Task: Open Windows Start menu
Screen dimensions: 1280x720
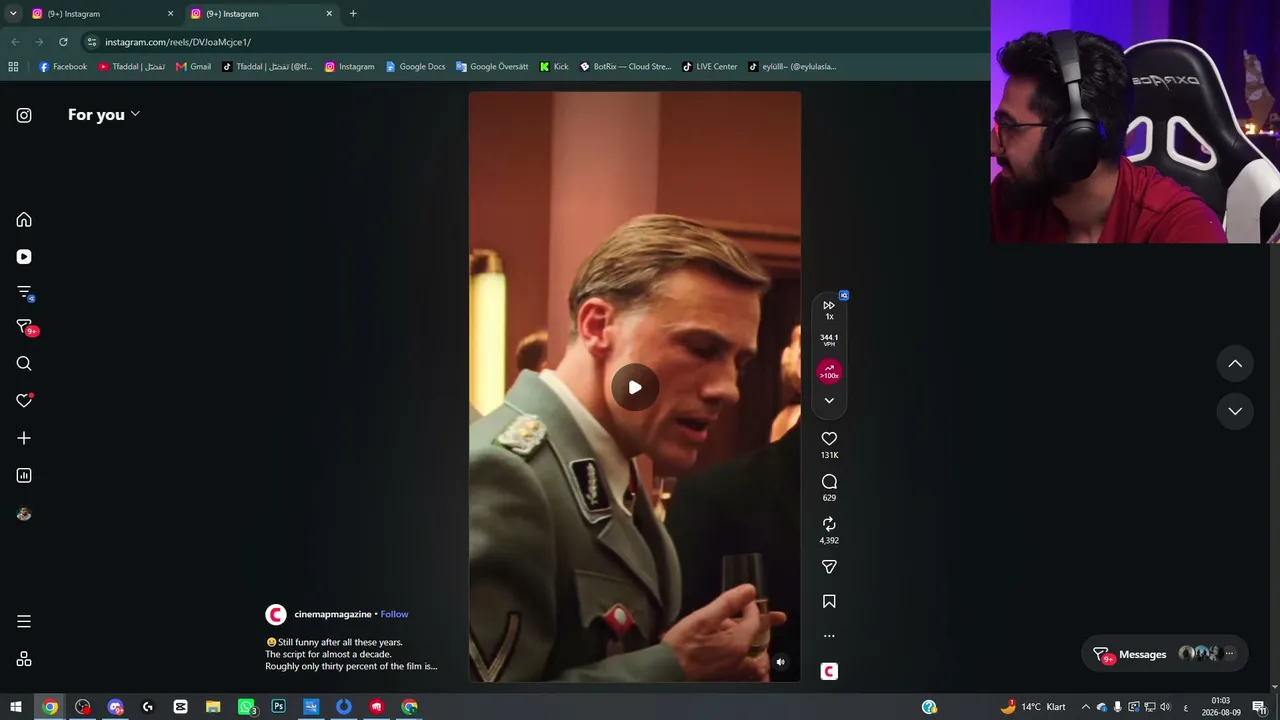Action: click(16, 707)
